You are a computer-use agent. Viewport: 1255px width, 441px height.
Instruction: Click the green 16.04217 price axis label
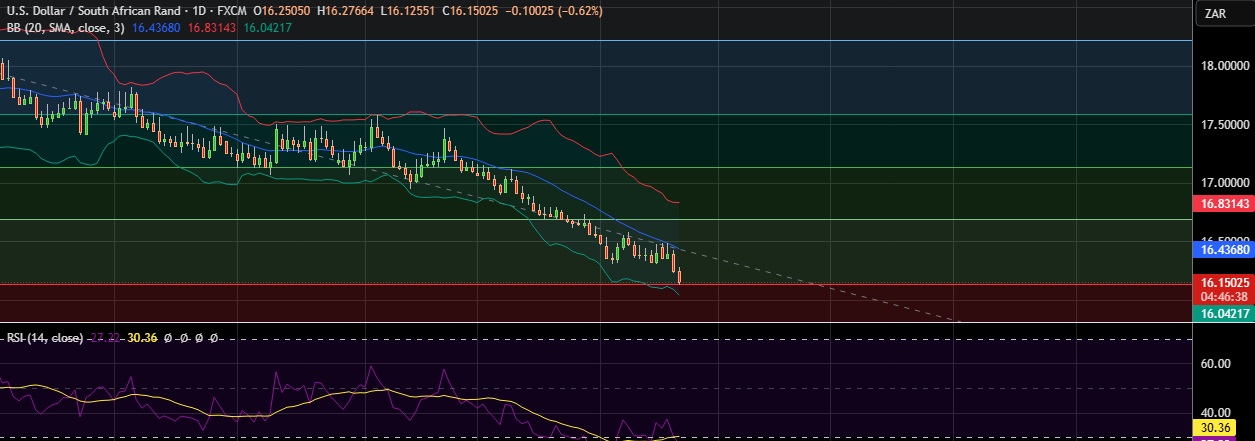1223,314
